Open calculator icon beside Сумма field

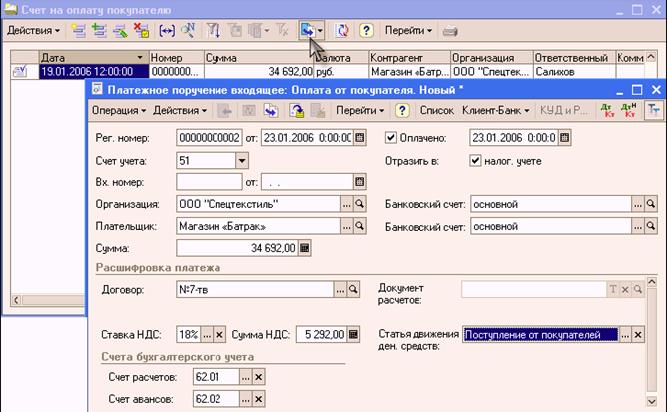[x=305, y=248]
